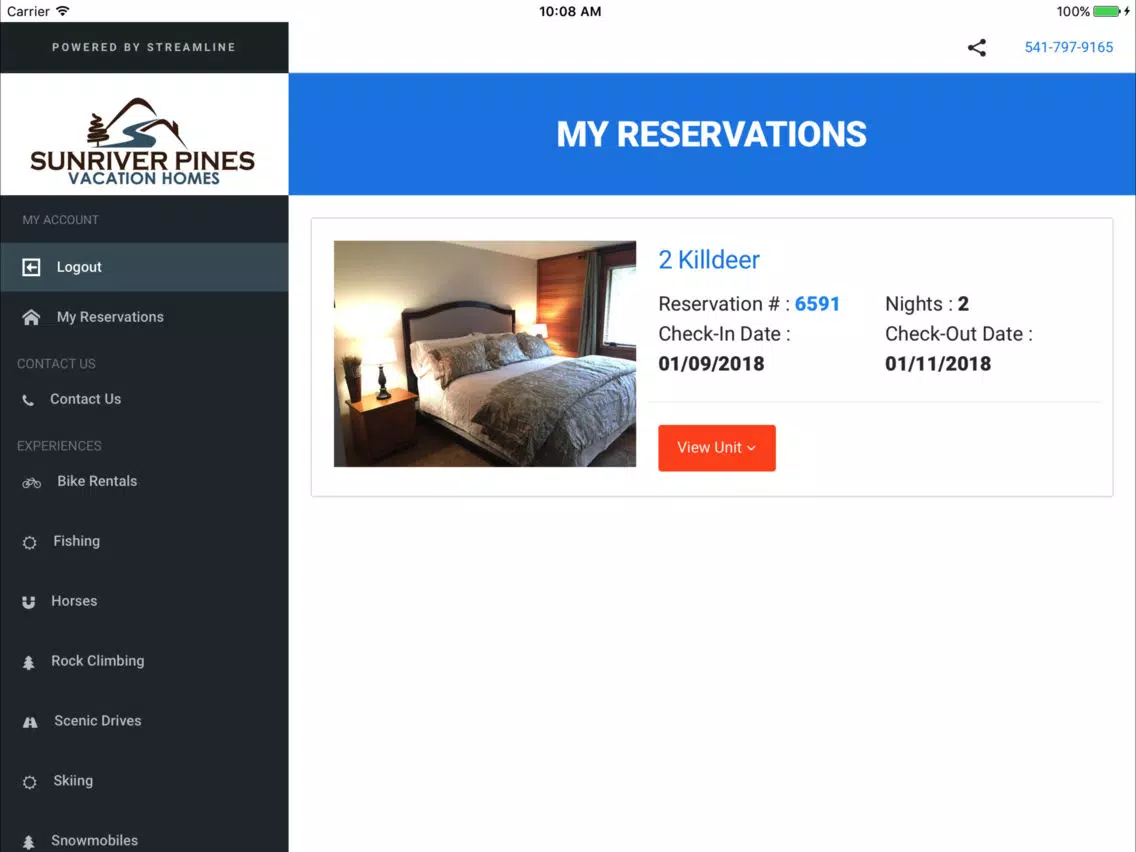
Task: Select Logout in the sidebar
Action: pos(144,267)
